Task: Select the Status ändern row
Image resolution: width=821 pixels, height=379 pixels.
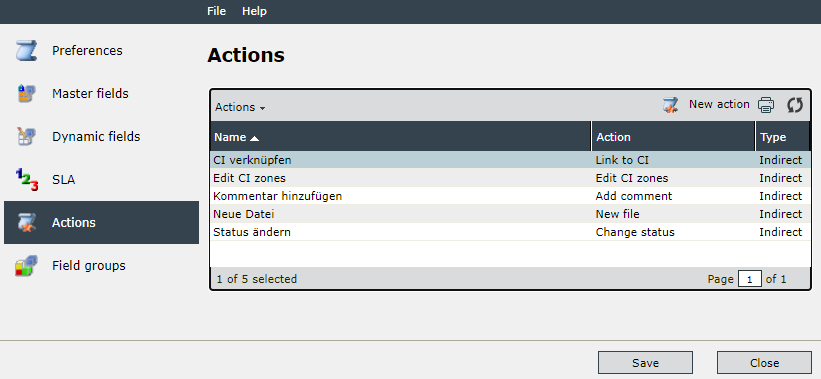Action: (511, 232)
